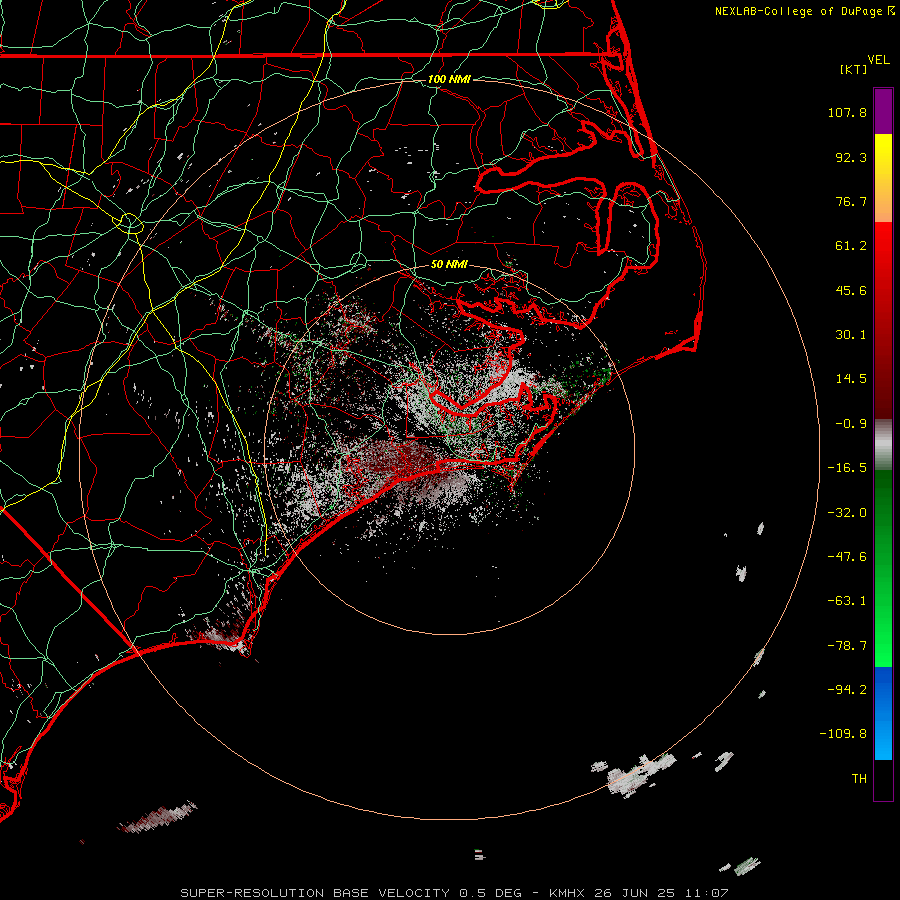The width and height of the screenshot is (900, 900).
Task: Click the -16.5 legend value
Action: 847,468
